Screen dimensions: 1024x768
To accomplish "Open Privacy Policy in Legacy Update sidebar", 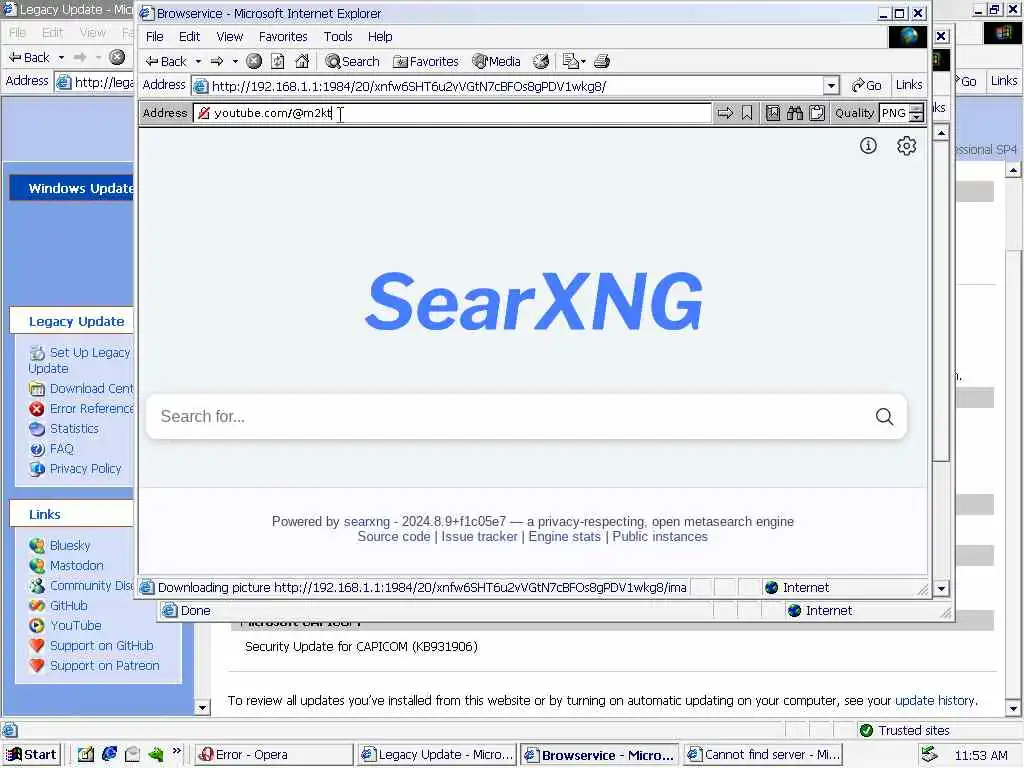I will coord(86,469).
